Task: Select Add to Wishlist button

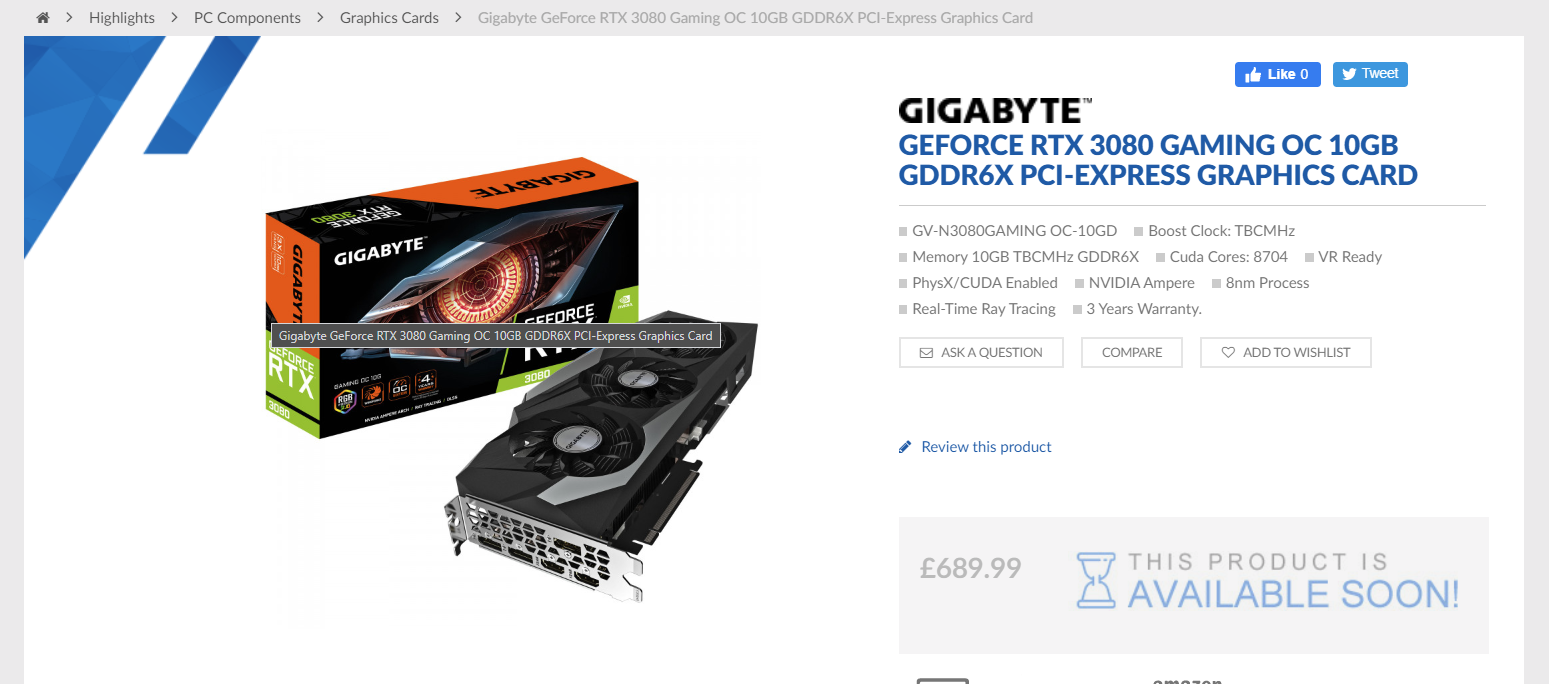Action: point(1285,353)
